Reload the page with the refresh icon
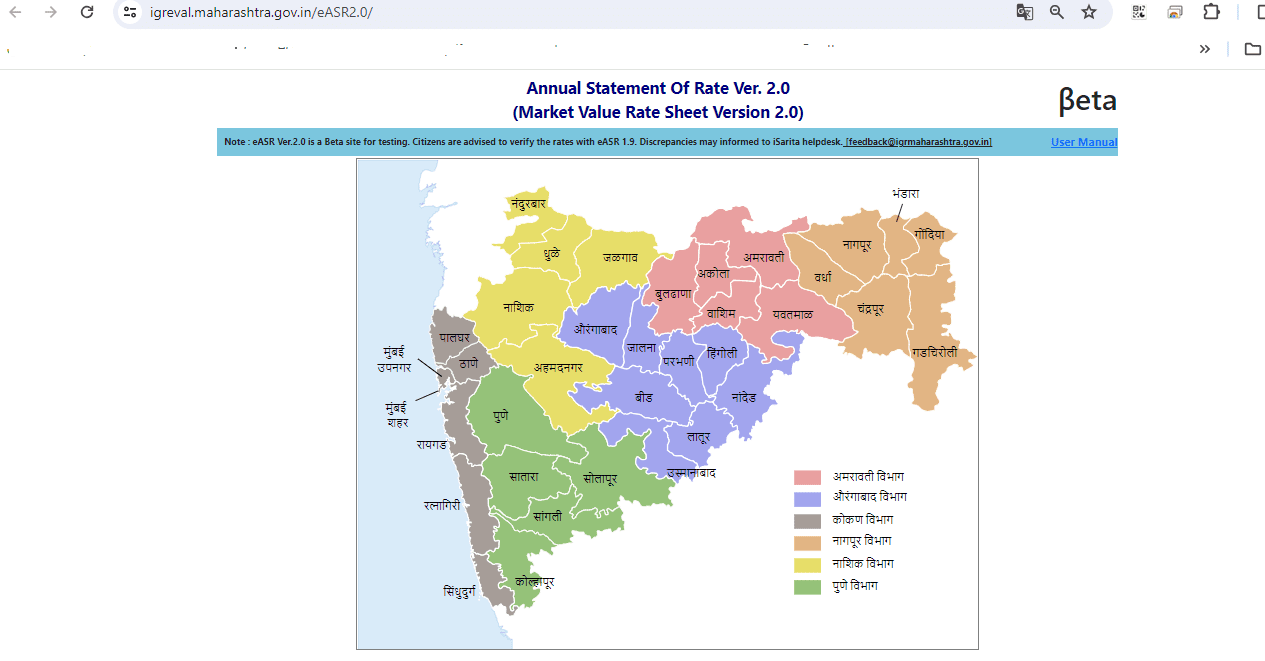 click(86, 12)
